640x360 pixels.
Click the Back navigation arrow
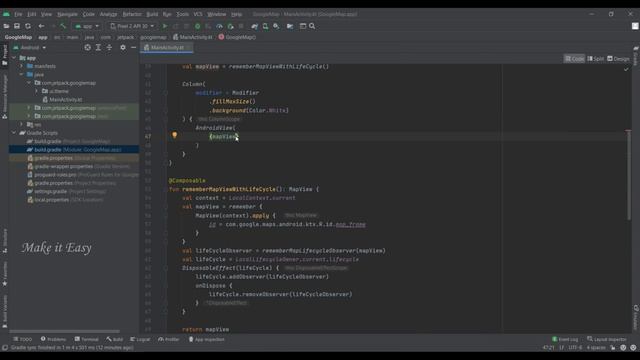[41, 26]
